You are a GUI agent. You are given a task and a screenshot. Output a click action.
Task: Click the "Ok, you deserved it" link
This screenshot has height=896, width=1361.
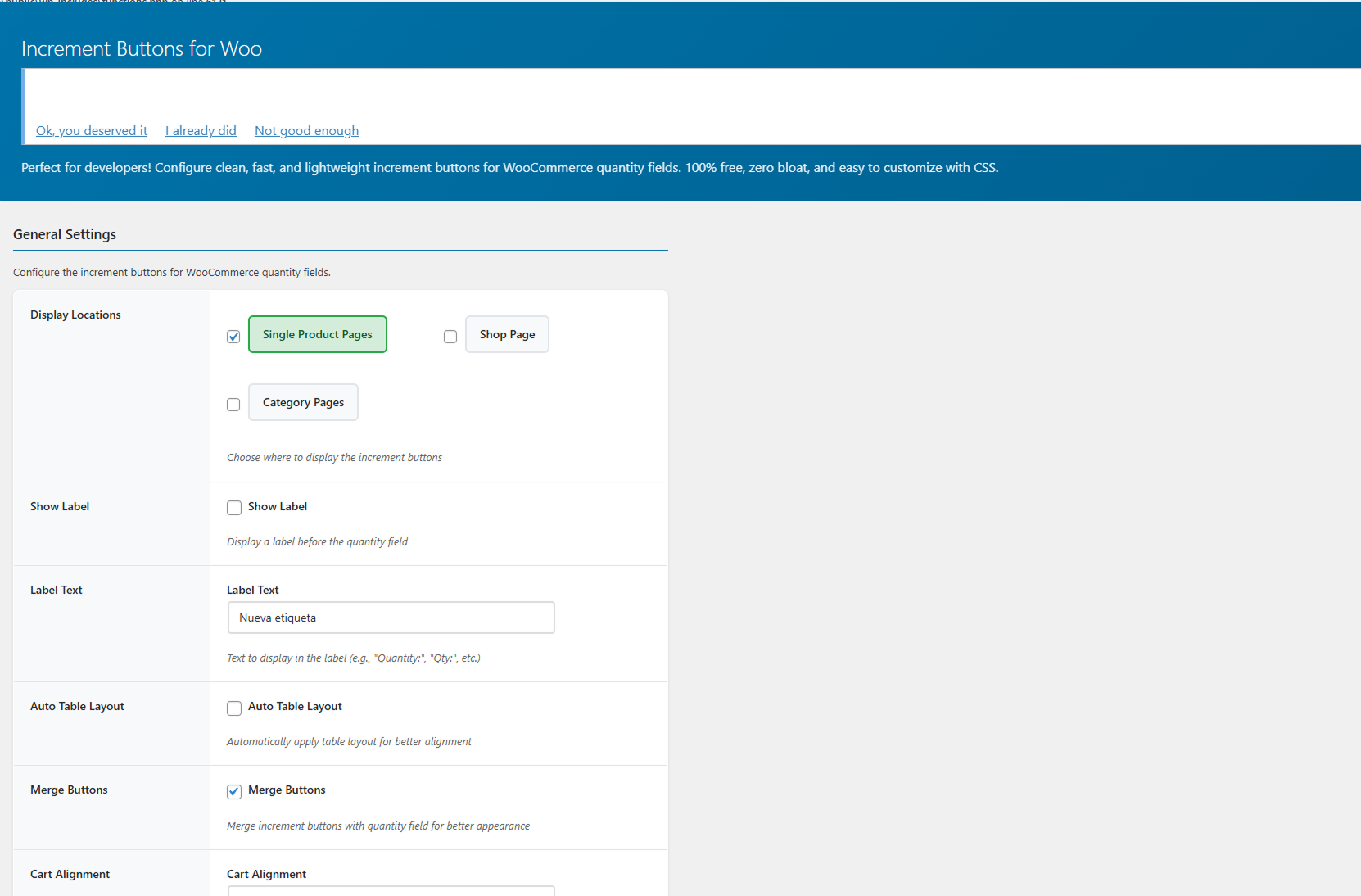tap(92, 131)
